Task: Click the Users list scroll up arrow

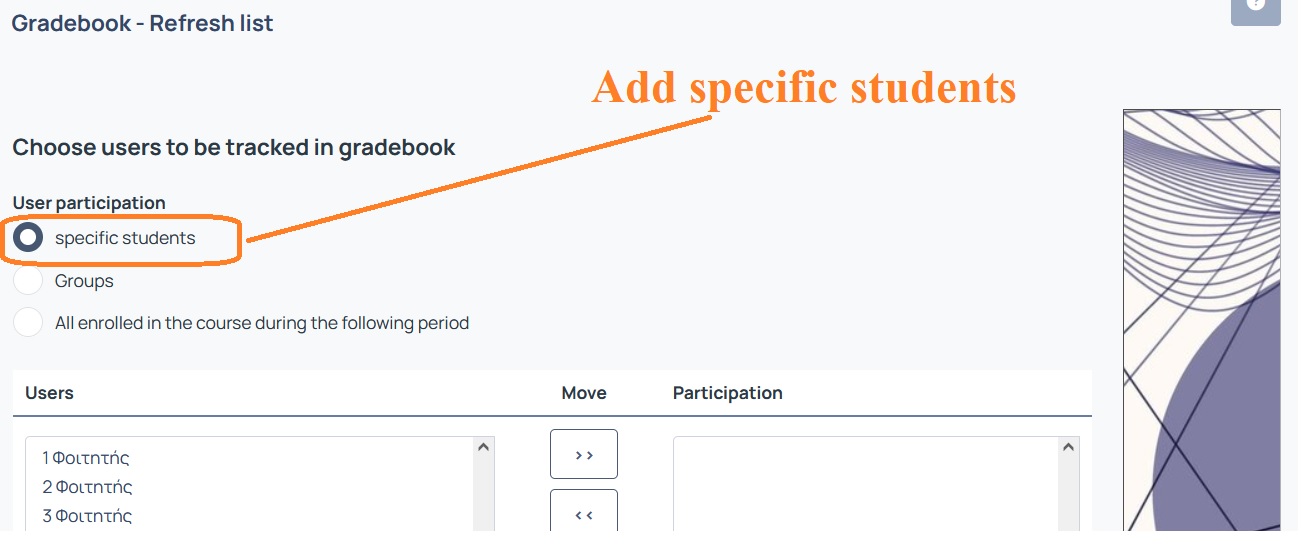Action: pyautogui.click(x=484, y=447)
